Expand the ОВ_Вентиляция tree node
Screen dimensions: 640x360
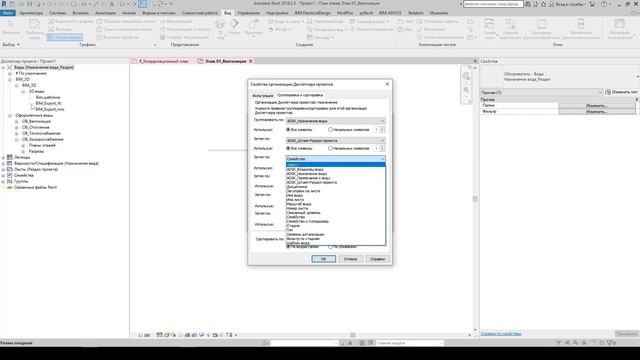pyautogui.click(x=17, y=122)
